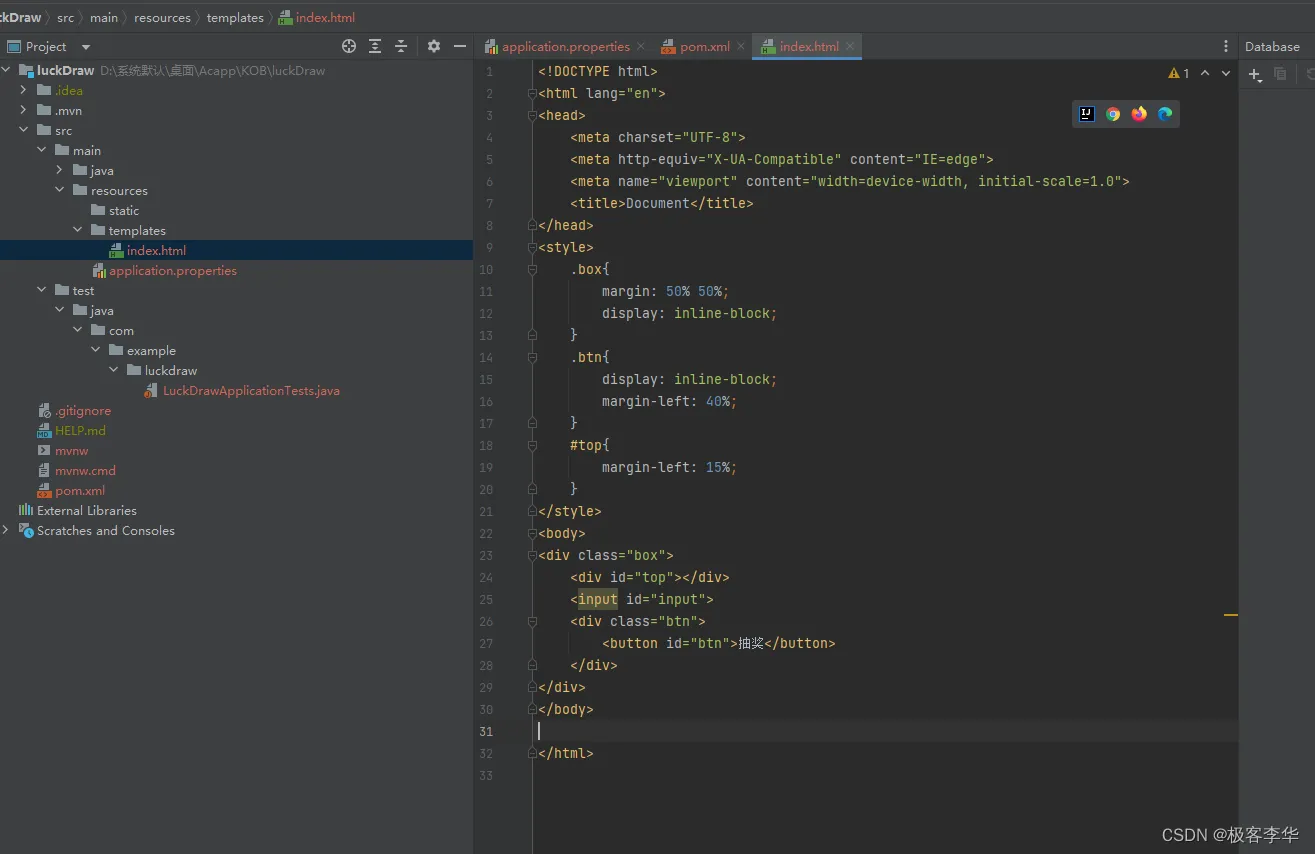Collapse the templates folder
1315x854 pixels.
78,230
